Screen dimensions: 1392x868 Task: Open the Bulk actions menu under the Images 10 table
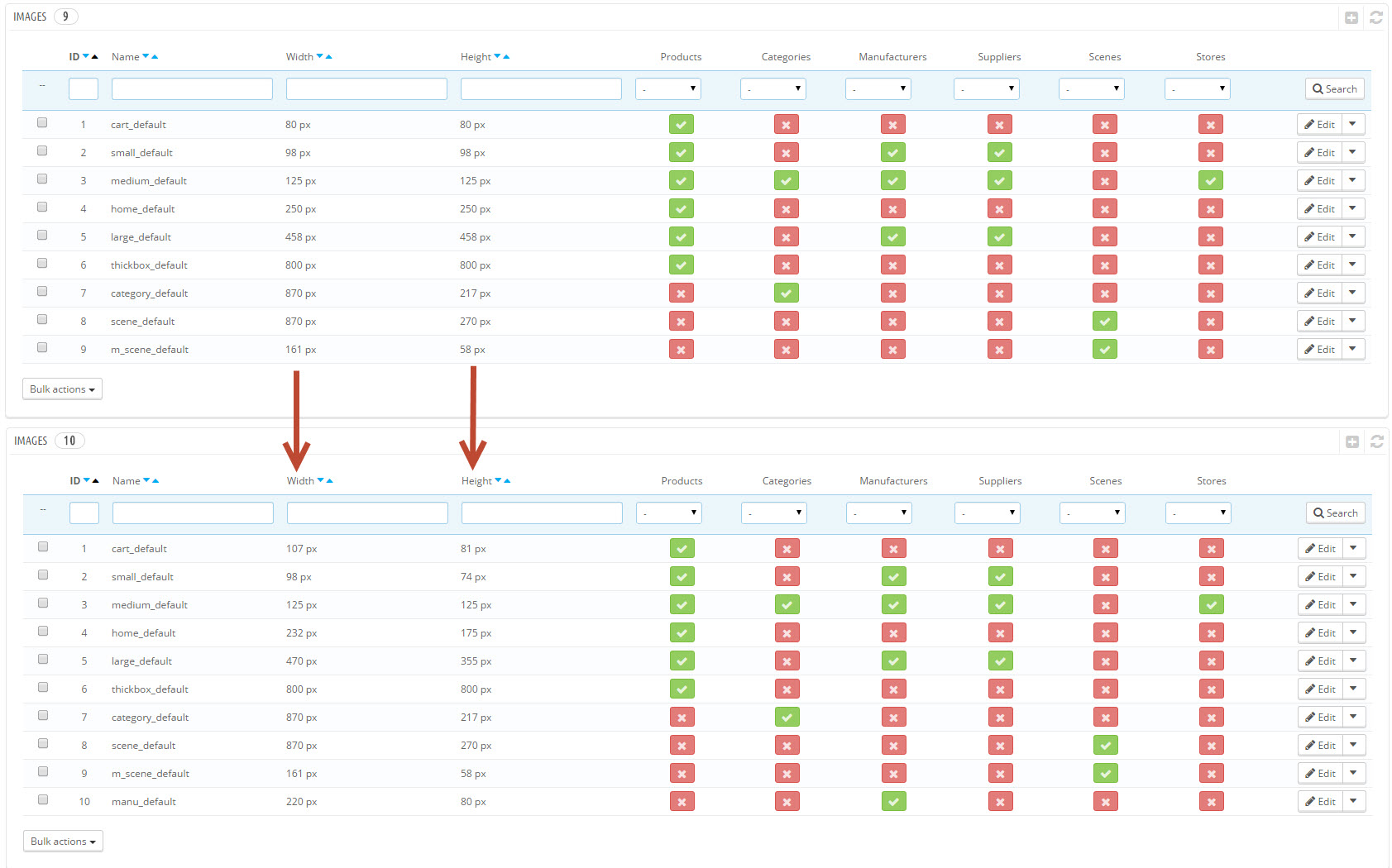[63, 841]
